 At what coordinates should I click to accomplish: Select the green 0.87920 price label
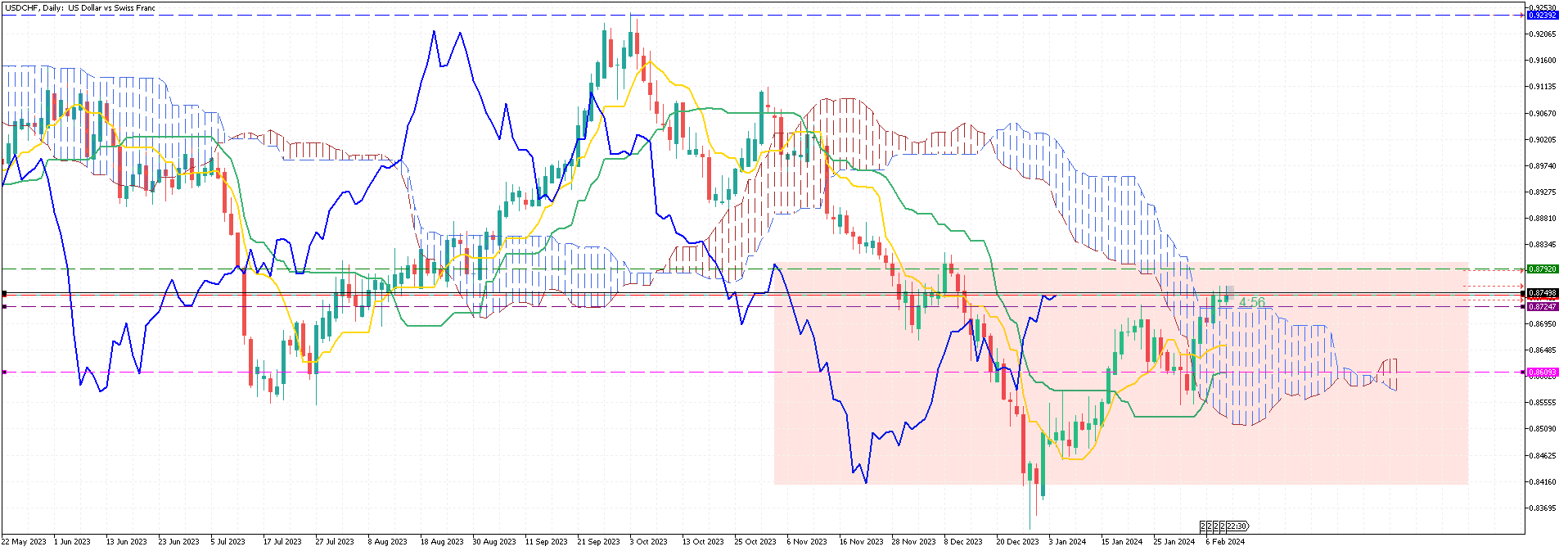point(1543,269)
